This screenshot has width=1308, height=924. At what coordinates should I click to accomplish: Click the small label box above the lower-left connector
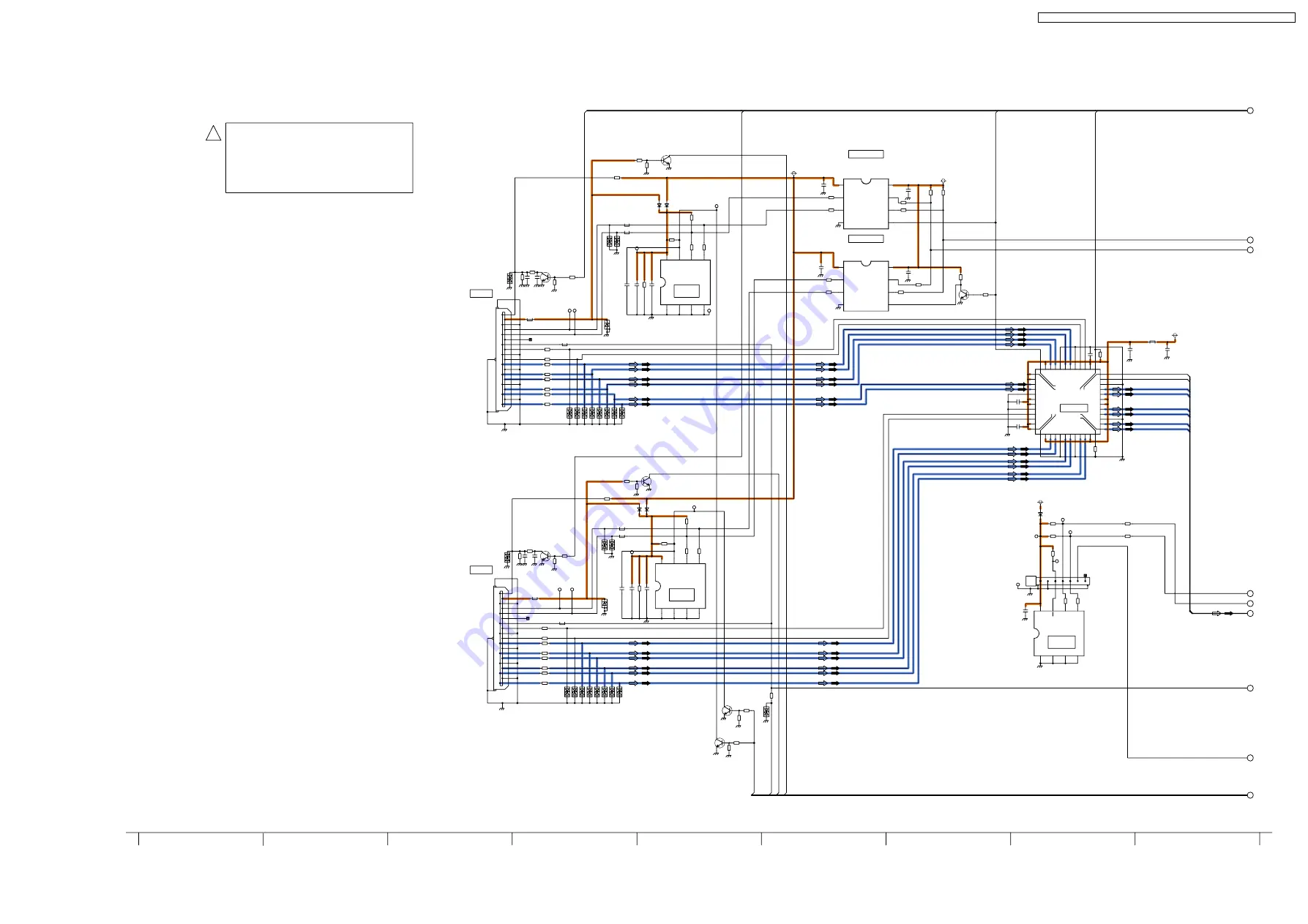[x=481, y=570]
